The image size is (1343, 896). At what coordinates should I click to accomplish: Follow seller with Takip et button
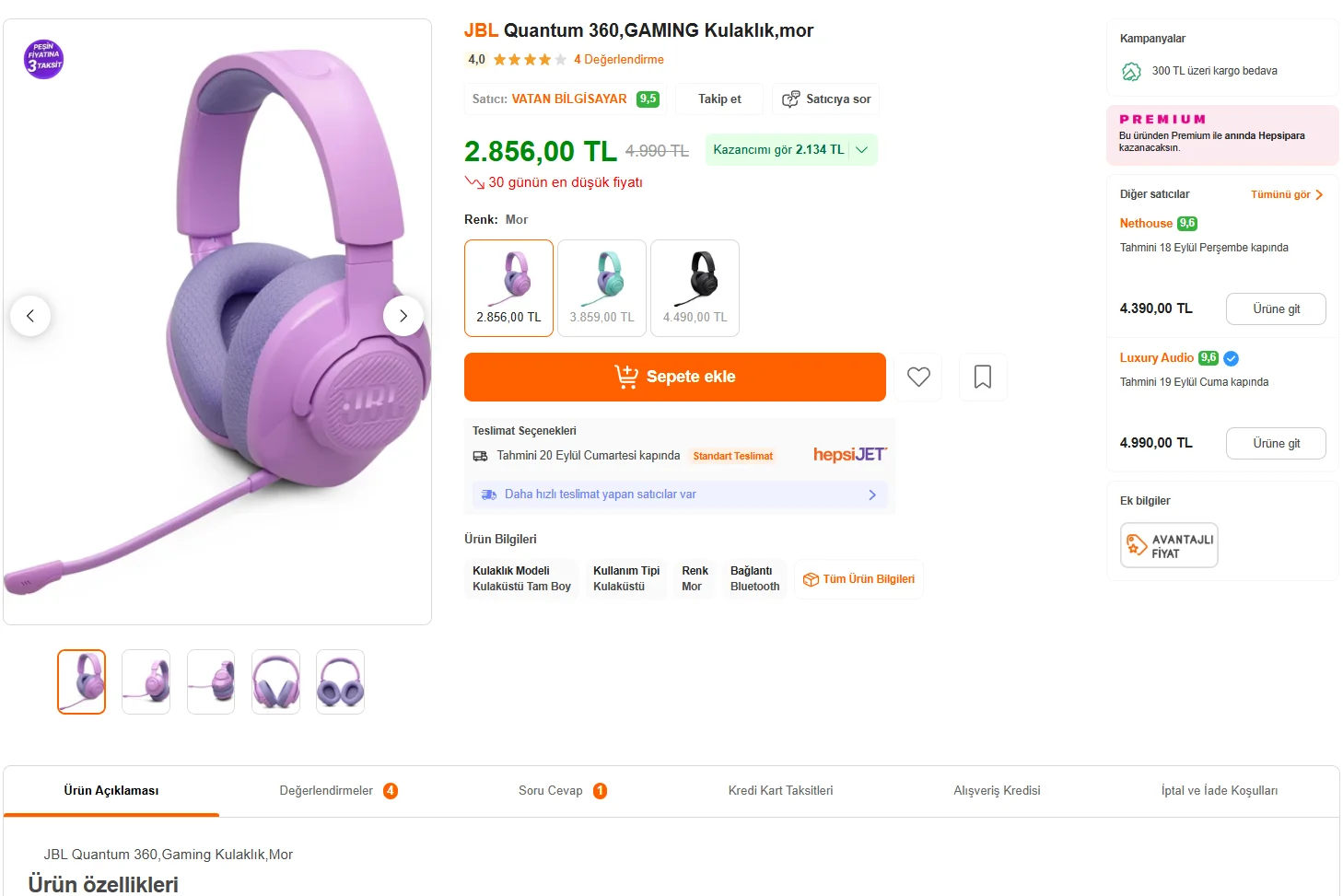point(719,99)
